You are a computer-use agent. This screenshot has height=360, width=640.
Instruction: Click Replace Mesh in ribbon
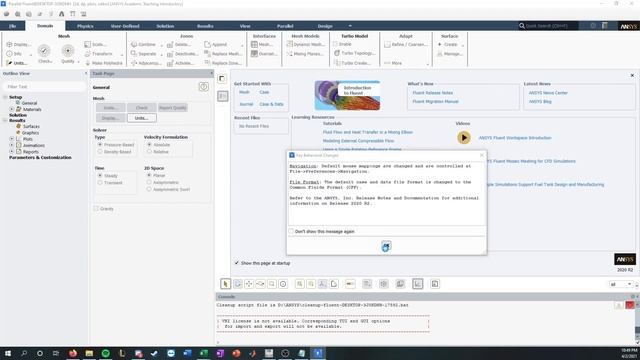click(223, 54)
